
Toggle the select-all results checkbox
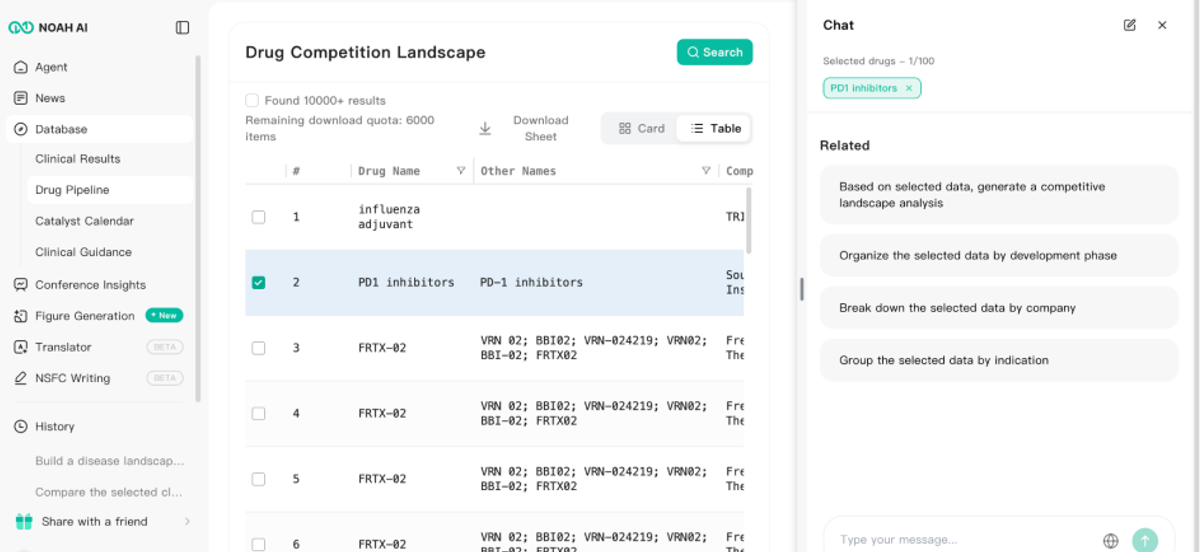click(x=252, y=100)
